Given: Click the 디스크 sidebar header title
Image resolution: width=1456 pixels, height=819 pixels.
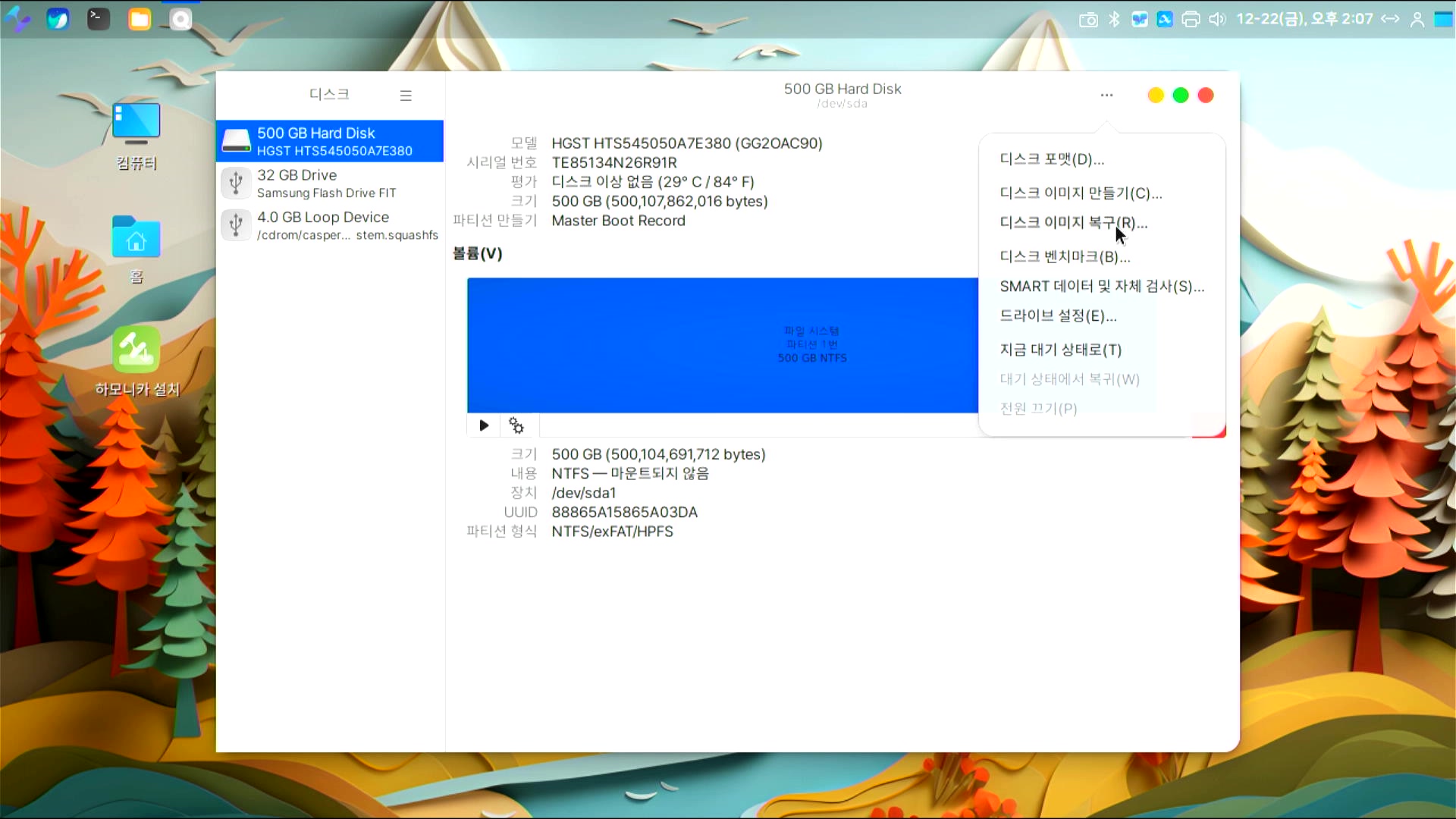Looking at the screenshot, I should pyautogui.click(x=329, y=94).
